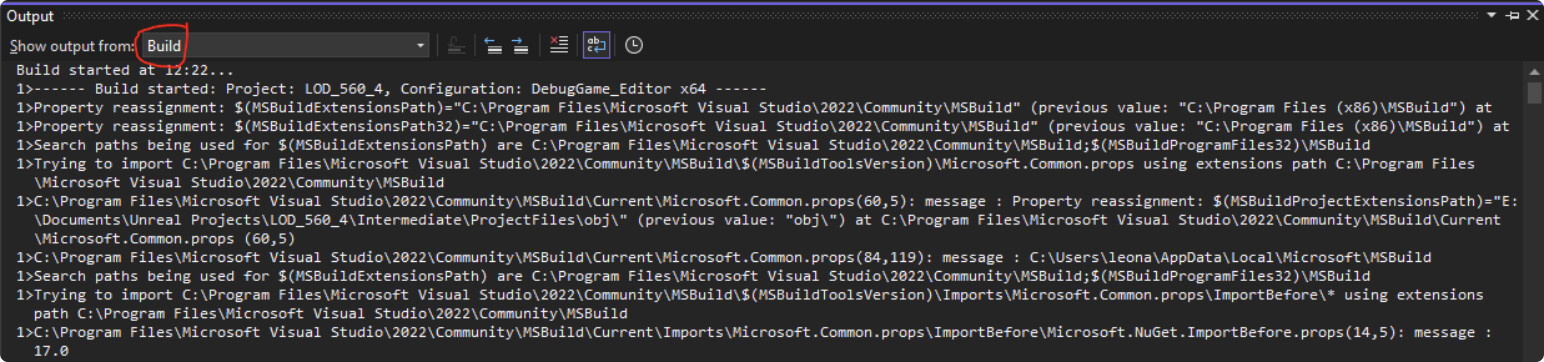Close the Output panel
This screenshot has height=362, width=1544.
click(1532, 16)
